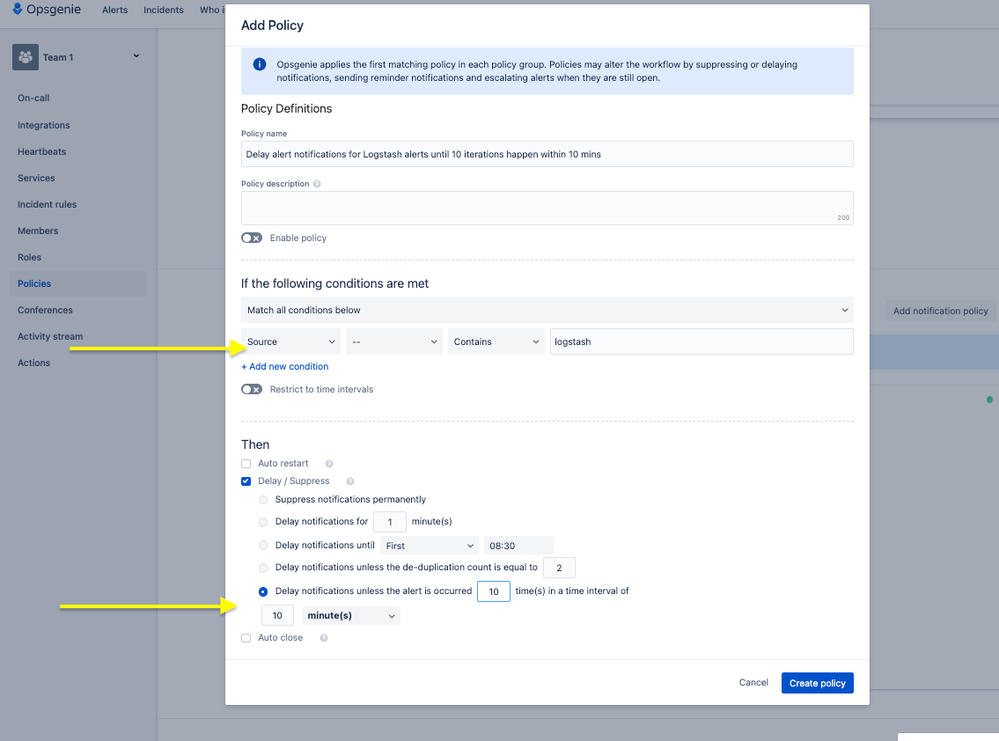Screen dimensions: 999x741
Task: Open the minute(s) unit dropdown
Action: click(351, 615)
